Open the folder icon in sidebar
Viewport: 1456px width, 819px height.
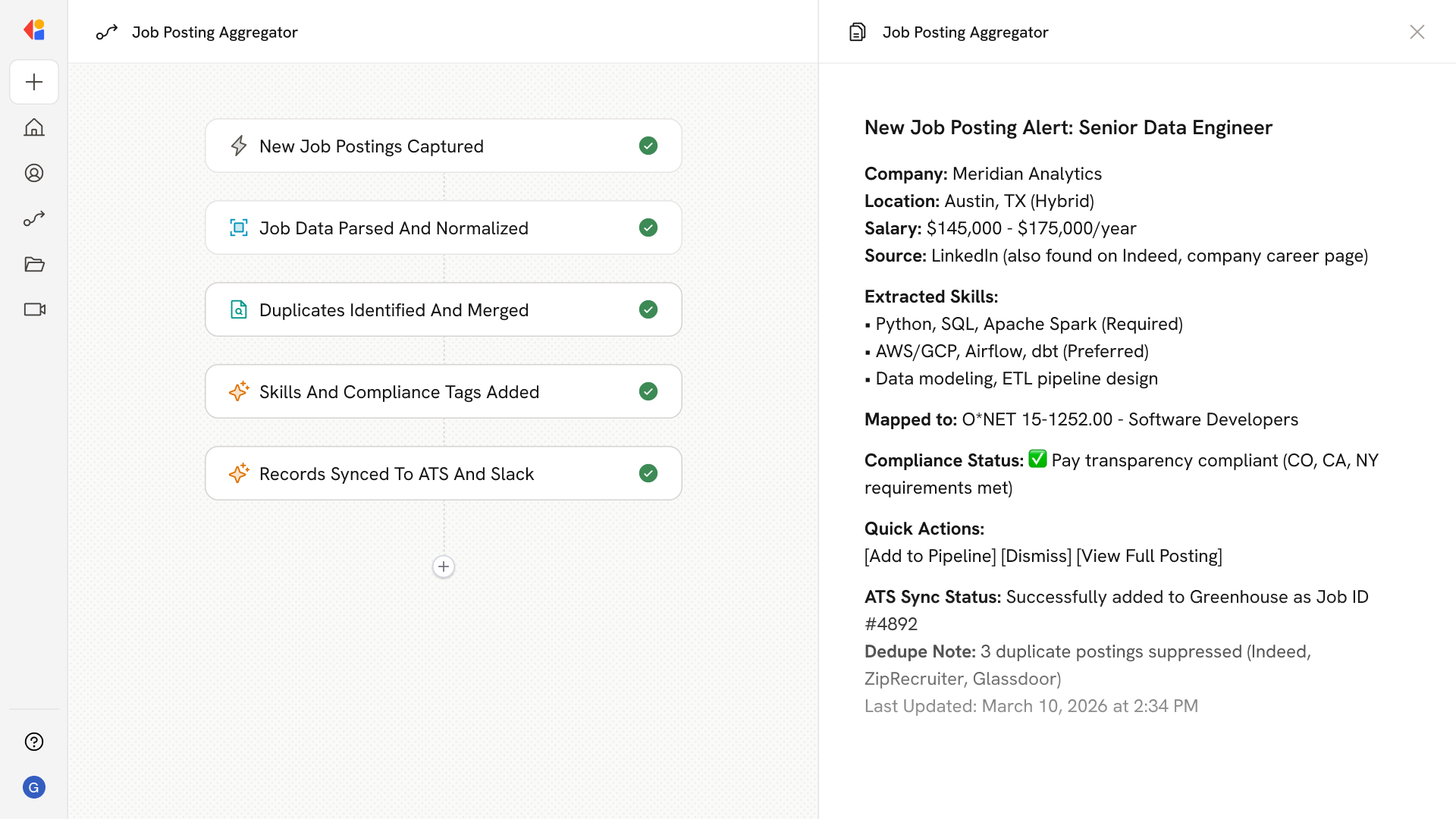point(34,264)
